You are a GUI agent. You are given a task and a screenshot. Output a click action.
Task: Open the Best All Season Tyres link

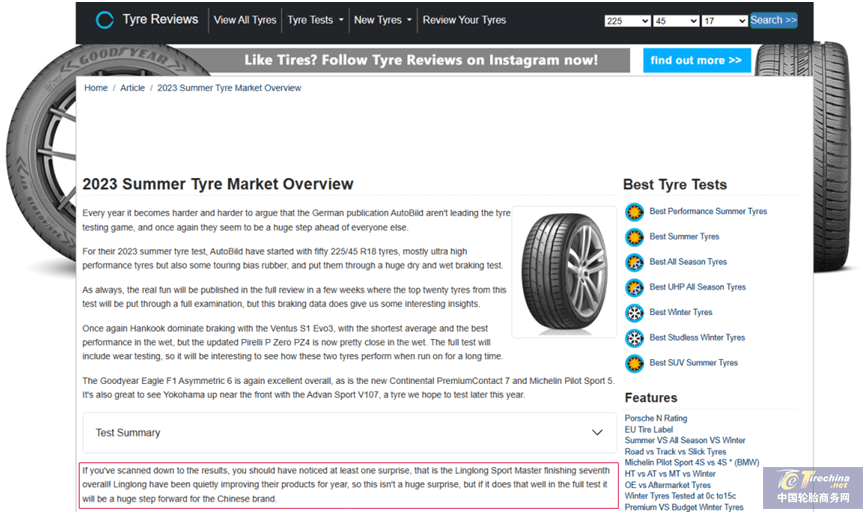pos(688,262)
